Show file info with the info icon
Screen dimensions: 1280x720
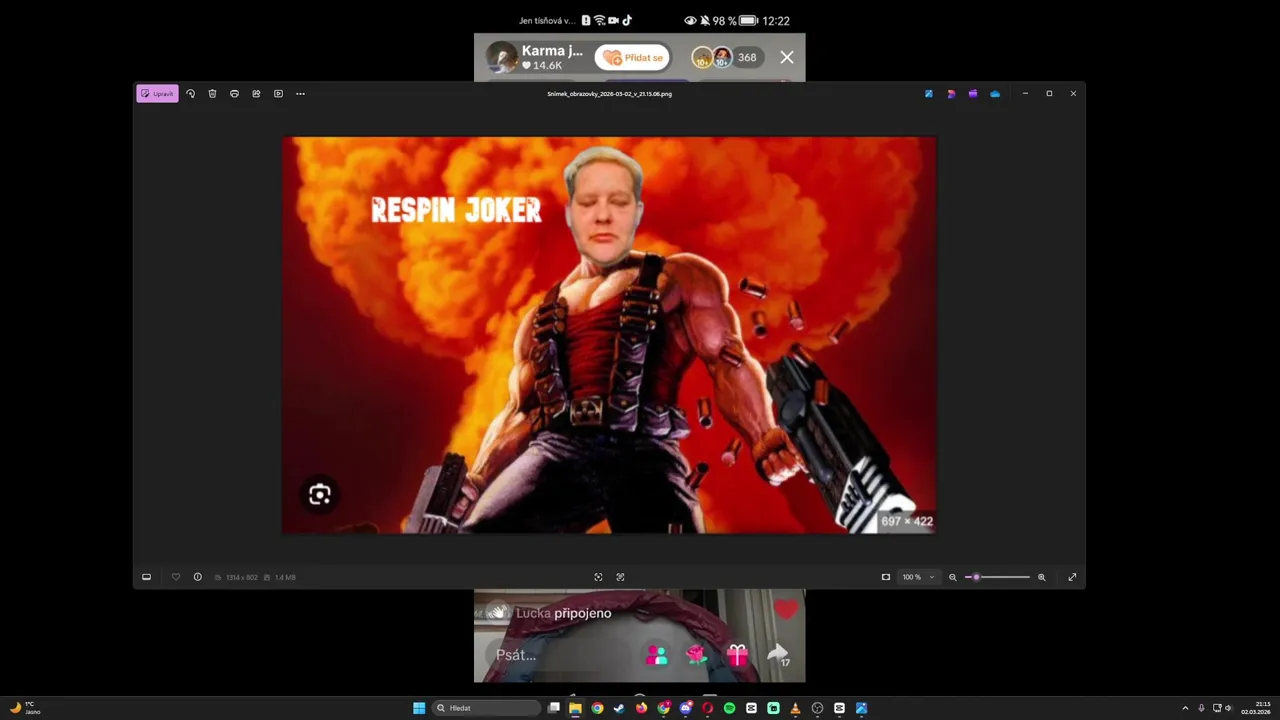(198, 577)
